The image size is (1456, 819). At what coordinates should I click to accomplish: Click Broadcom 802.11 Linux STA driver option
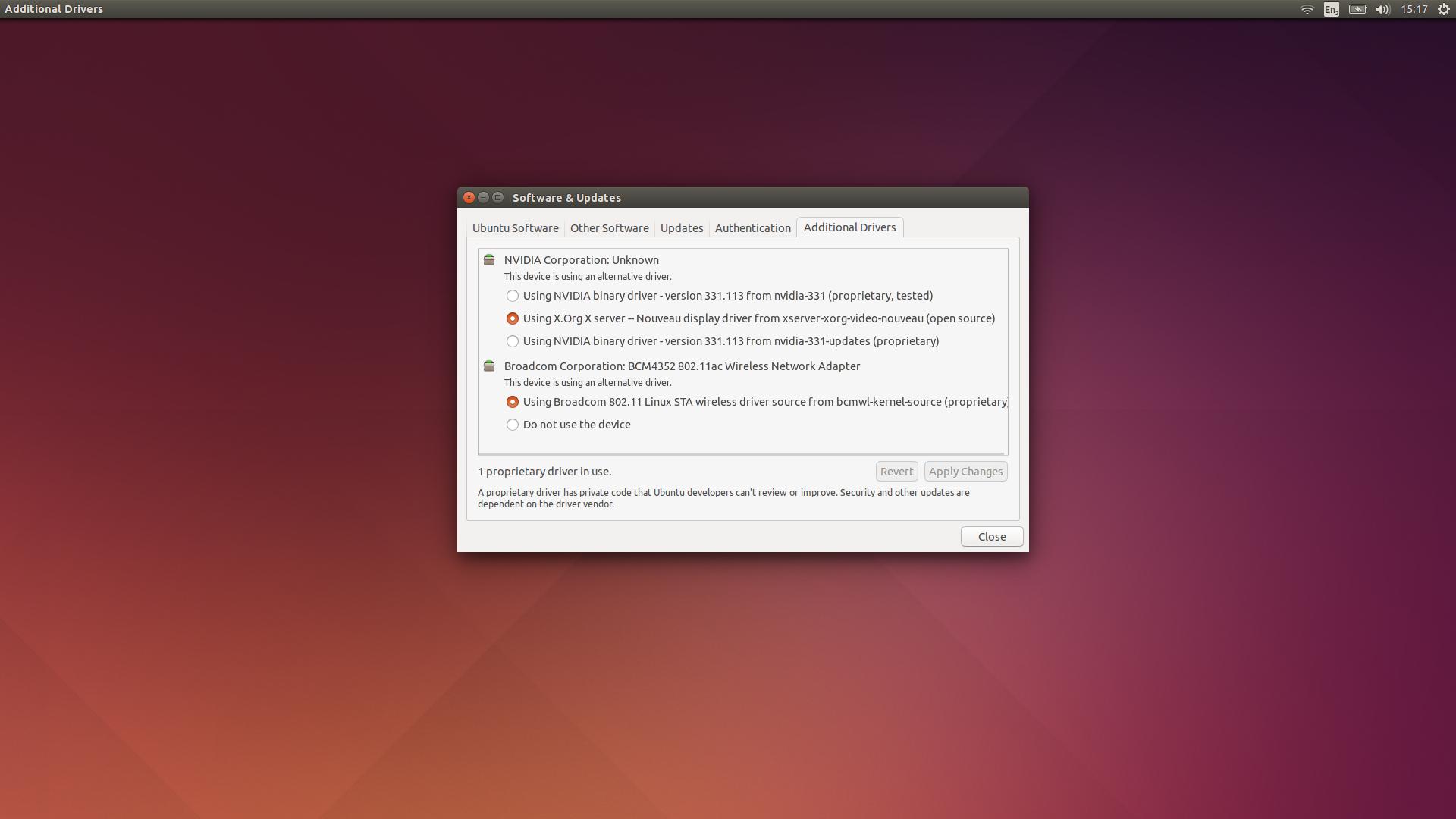pyautogui.click(x=513, y=401)
